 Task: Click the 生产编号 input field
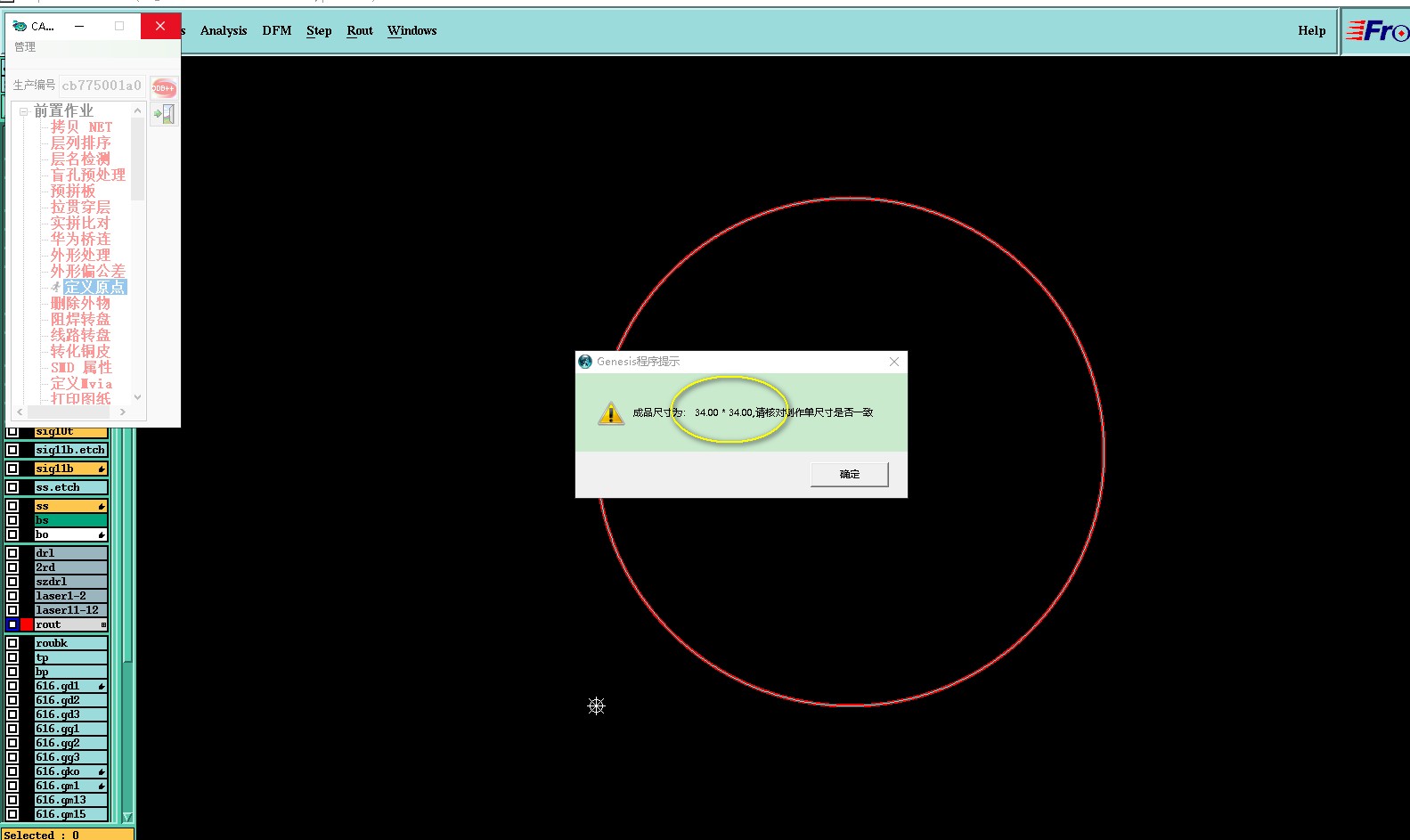pos(102,86)
